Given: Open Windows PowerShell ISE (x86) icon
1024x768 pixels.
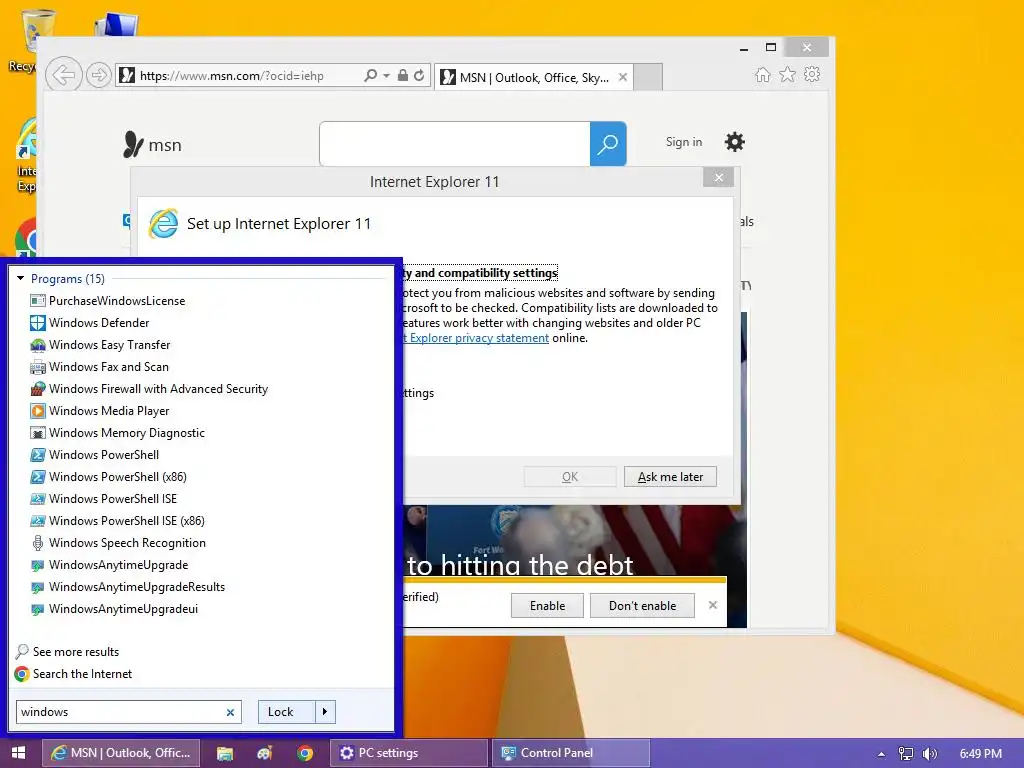Looking at the screenshot, I should tap(38, 520).
